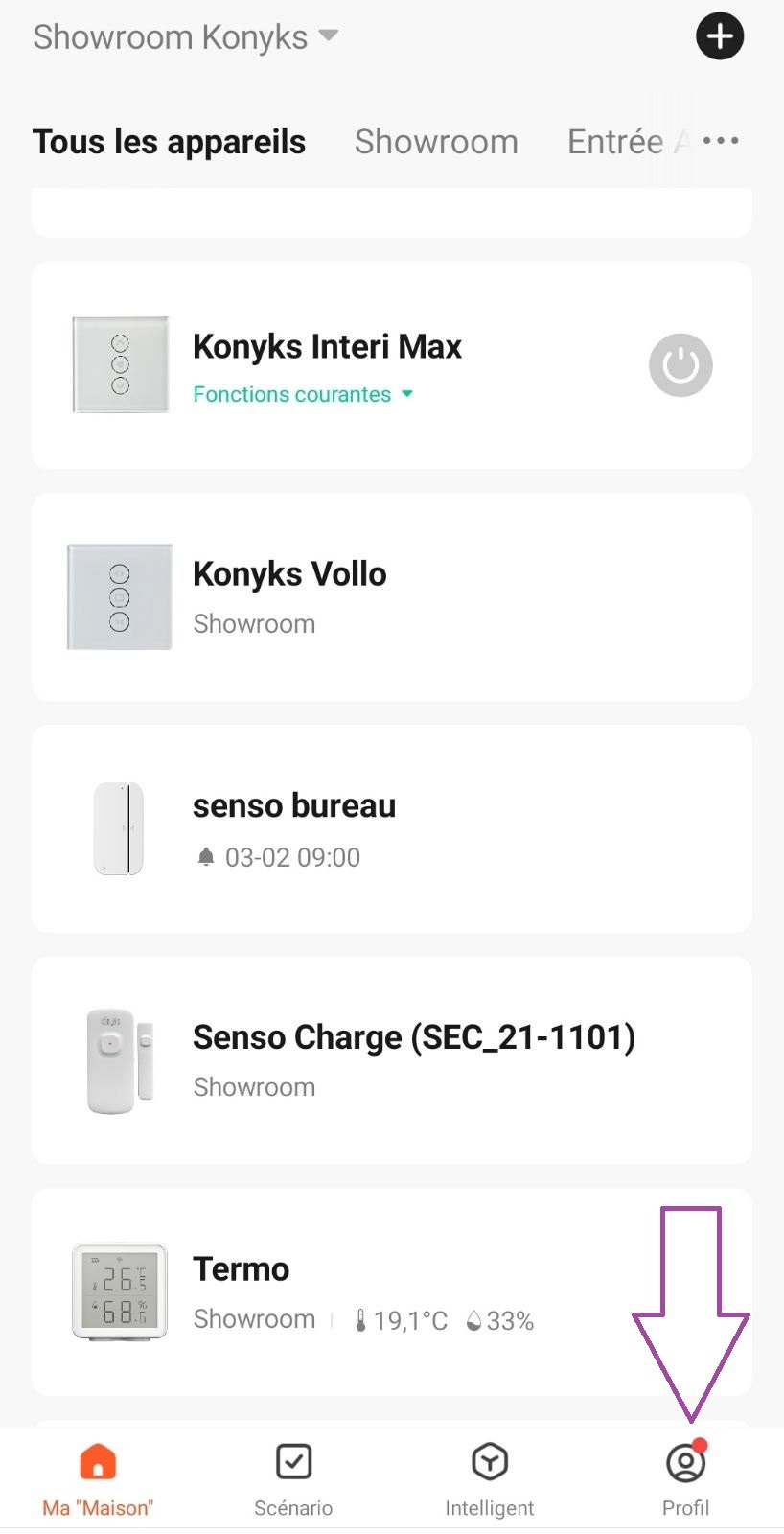This screenshot has height=1534, width=784.
Task: Open Senso Charge (SEC_21-1101) device
Action: pos(392,1060)
